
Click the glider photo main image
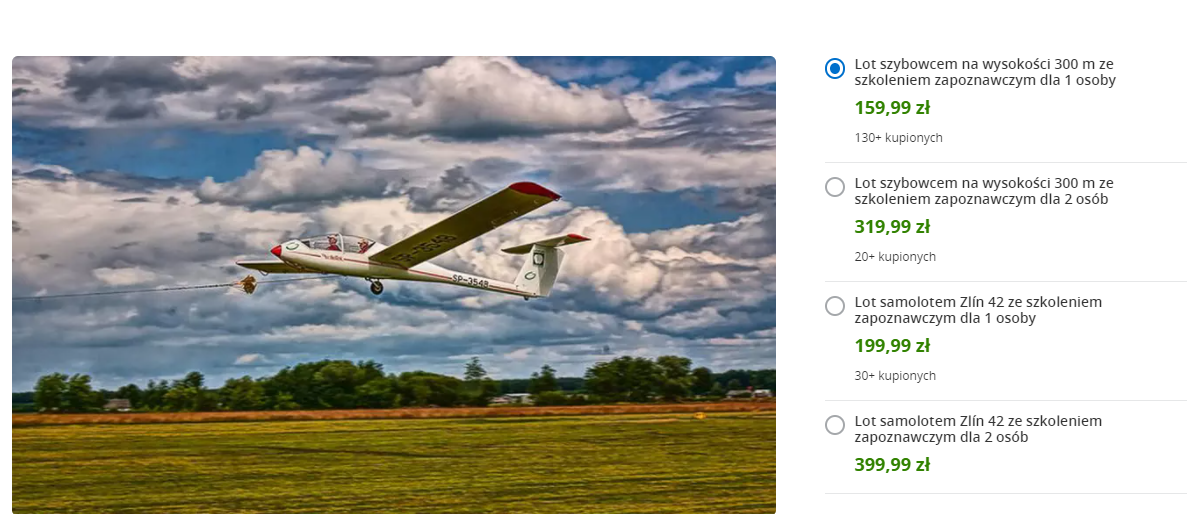point(394,286)
